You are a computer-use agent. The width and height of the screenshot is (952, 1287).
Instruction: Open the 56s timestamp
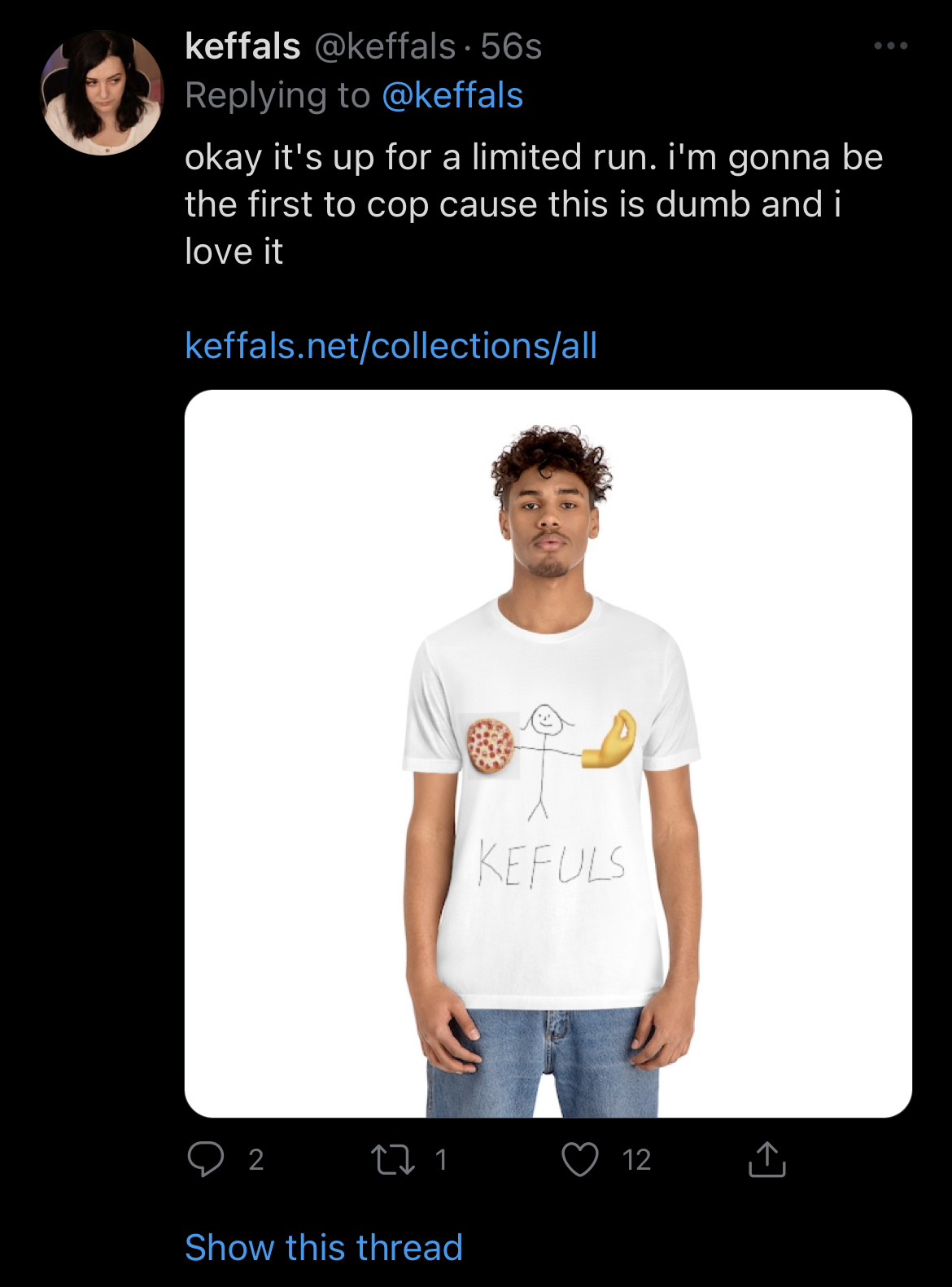pos(511,46)
